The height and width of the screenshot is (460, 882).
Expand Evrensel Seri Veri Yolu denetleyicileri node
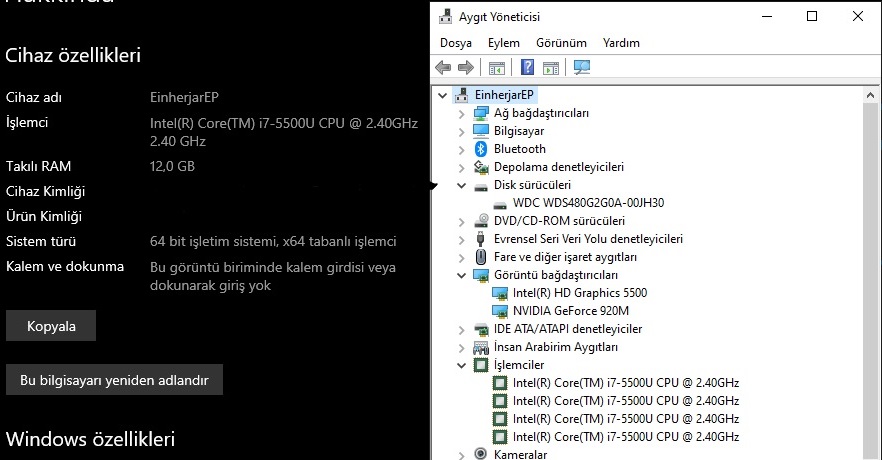tap(461, 240)
